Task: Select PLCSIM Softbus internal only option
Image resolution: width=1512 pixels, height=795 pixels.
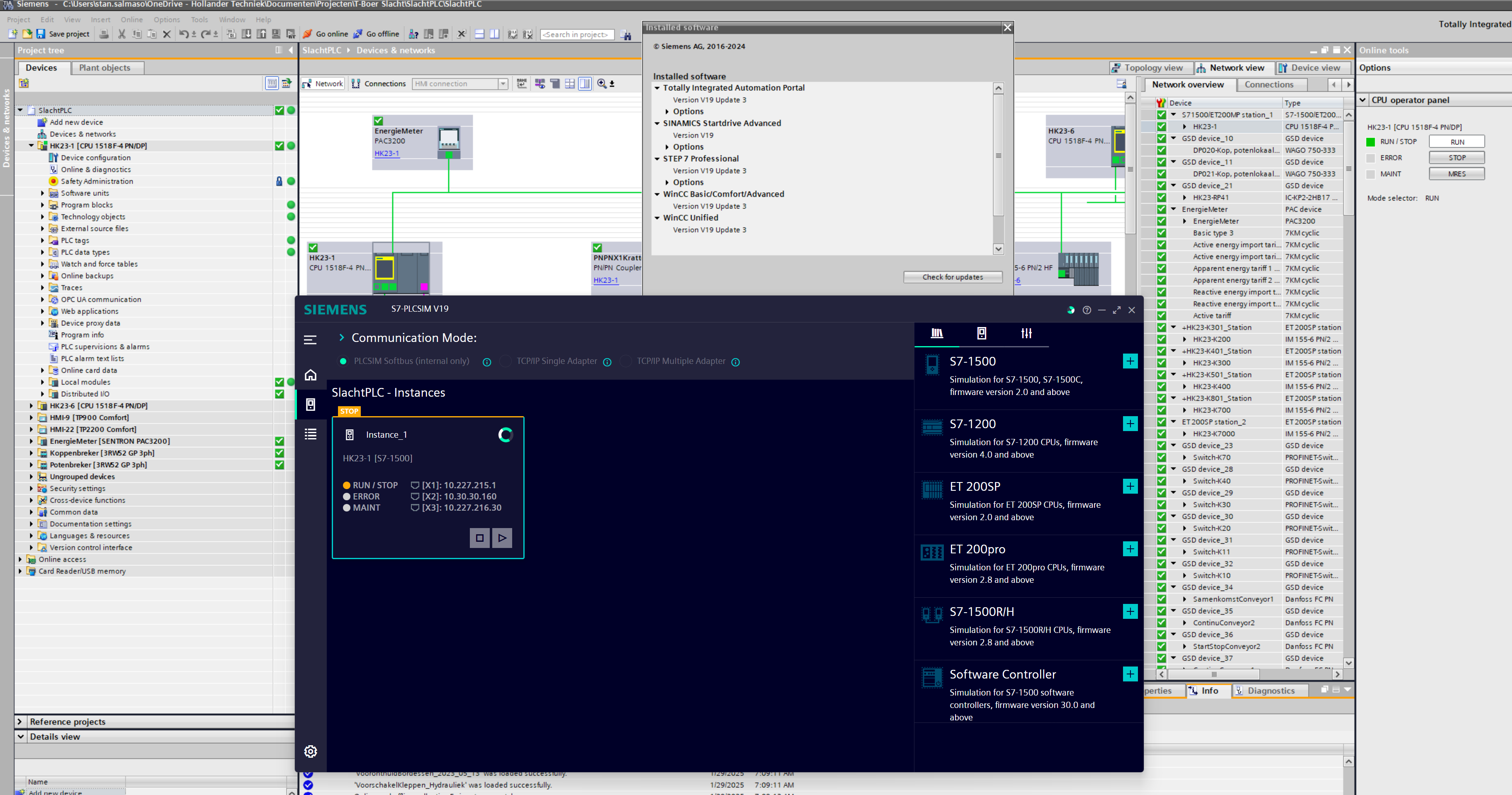Action: pyautogui.click(x=343, y=361)
